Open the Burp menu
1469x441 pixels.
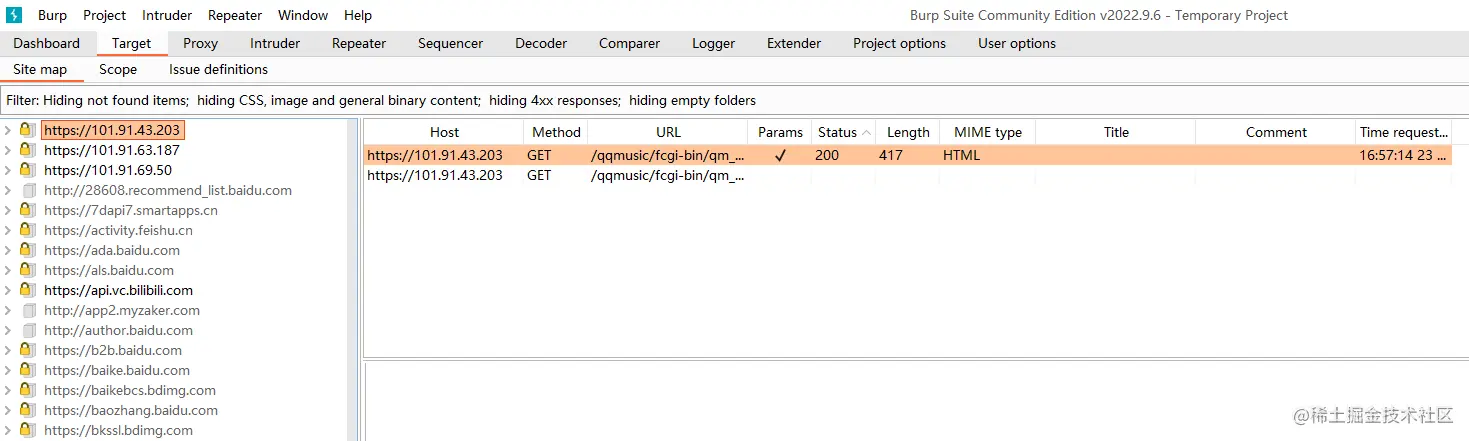pyautogui.click(x=53, y=15)
